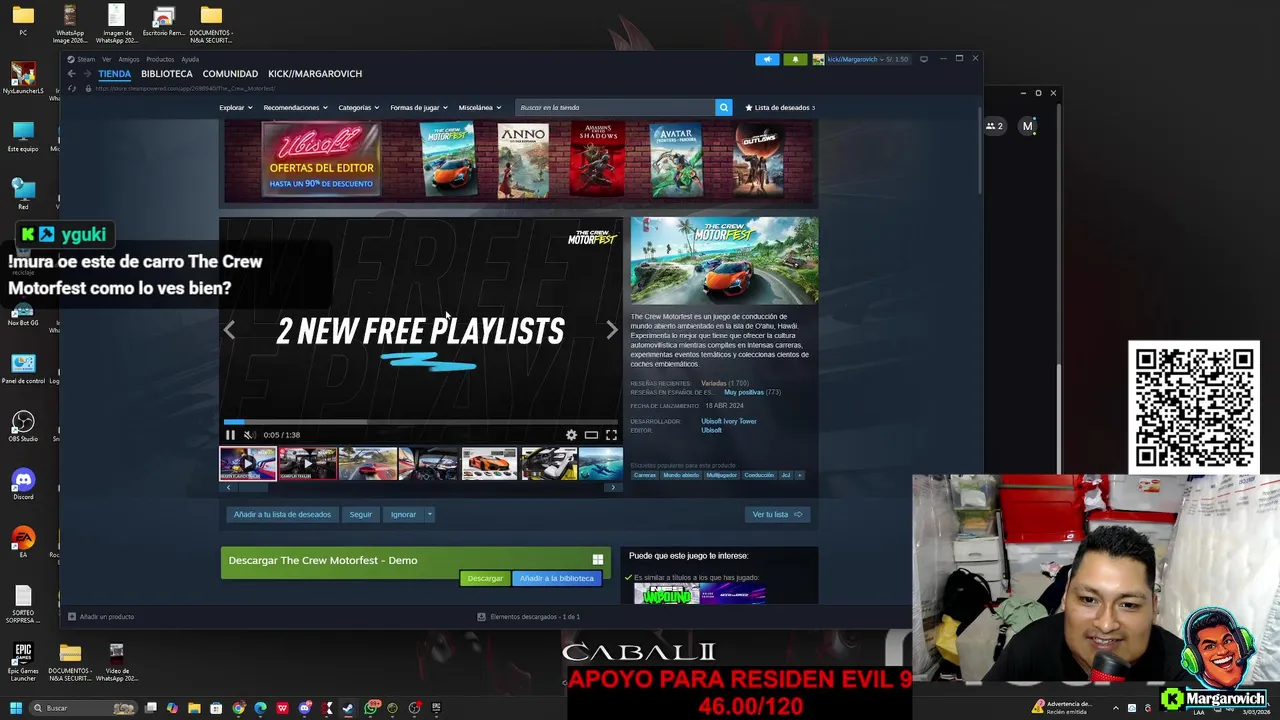Open the OBS Studio desktop icon

23,426
